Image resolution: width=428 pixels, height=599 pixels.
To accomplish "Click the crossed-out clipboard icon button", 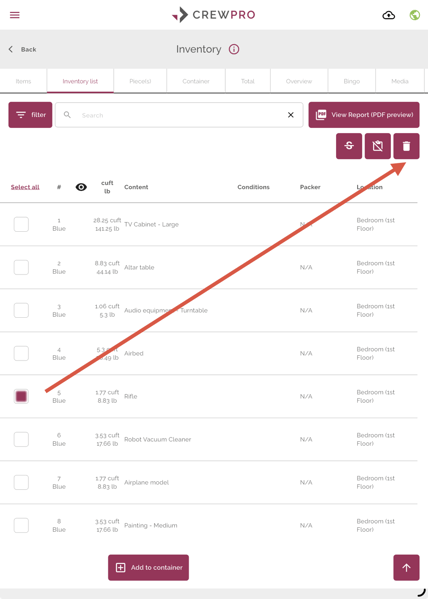I will point(378,146).
